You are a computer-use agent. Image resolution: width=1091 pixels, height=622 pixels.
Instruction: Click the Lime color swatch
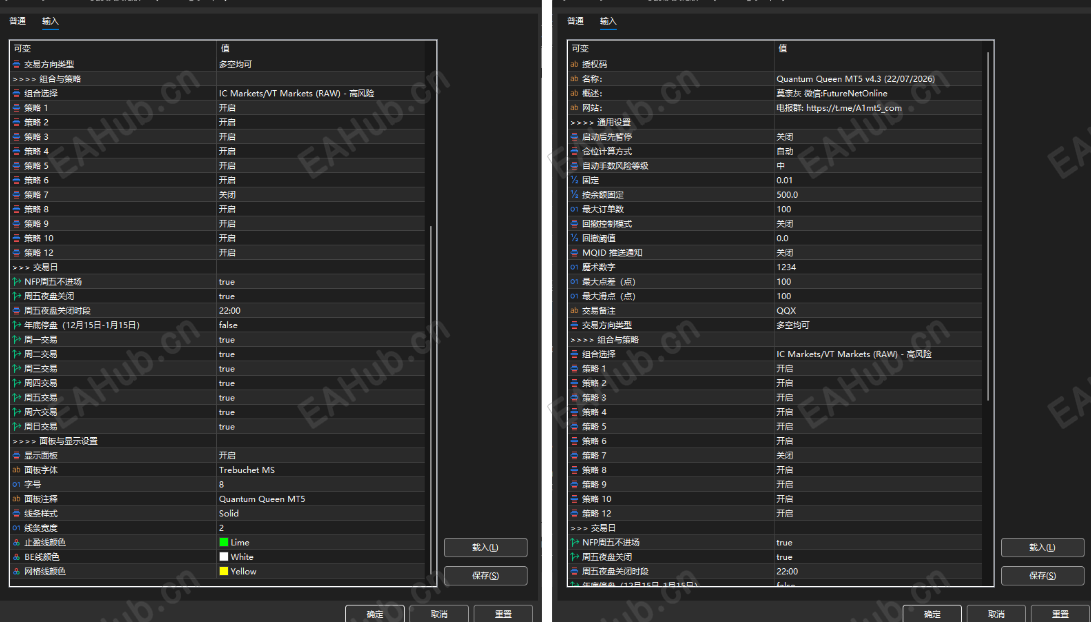click(224, 542)
